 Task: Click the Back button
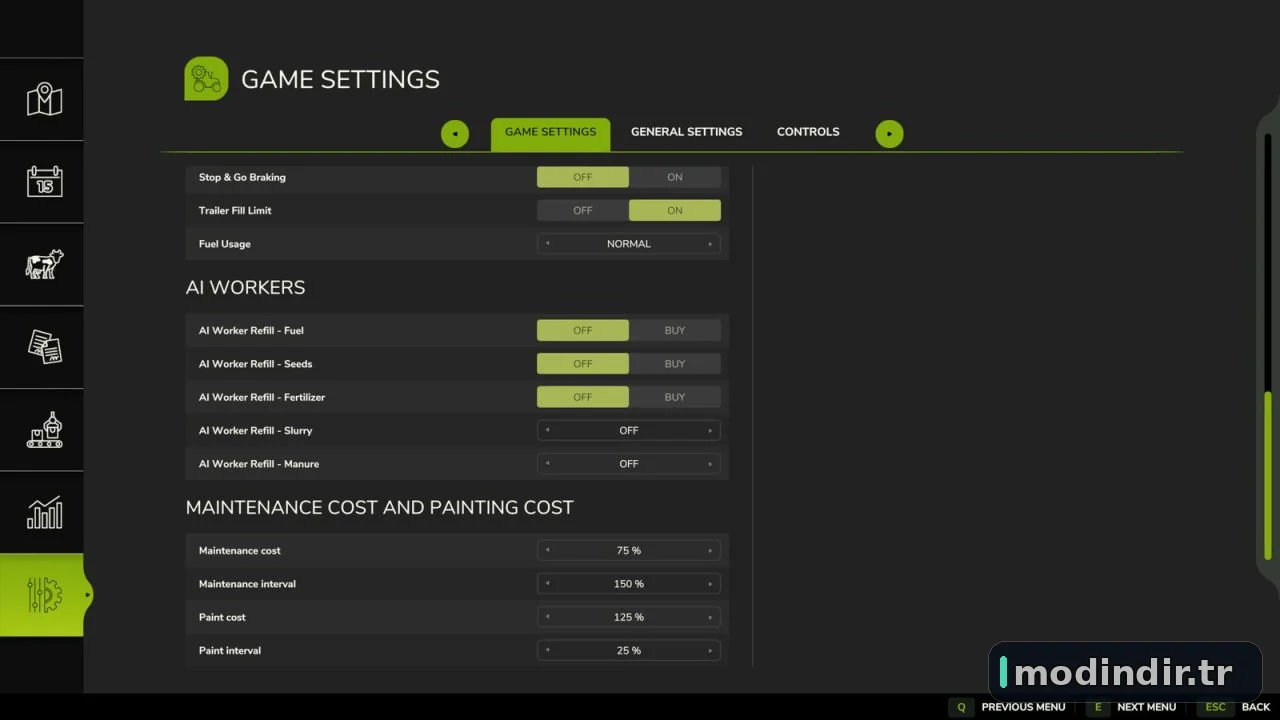1256,707
